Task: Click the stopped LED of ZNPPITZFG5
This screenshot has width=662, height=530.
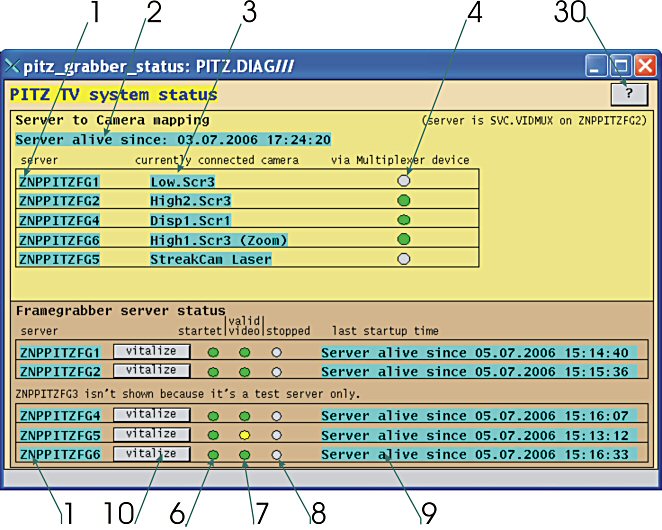Action: click(277, 435)
